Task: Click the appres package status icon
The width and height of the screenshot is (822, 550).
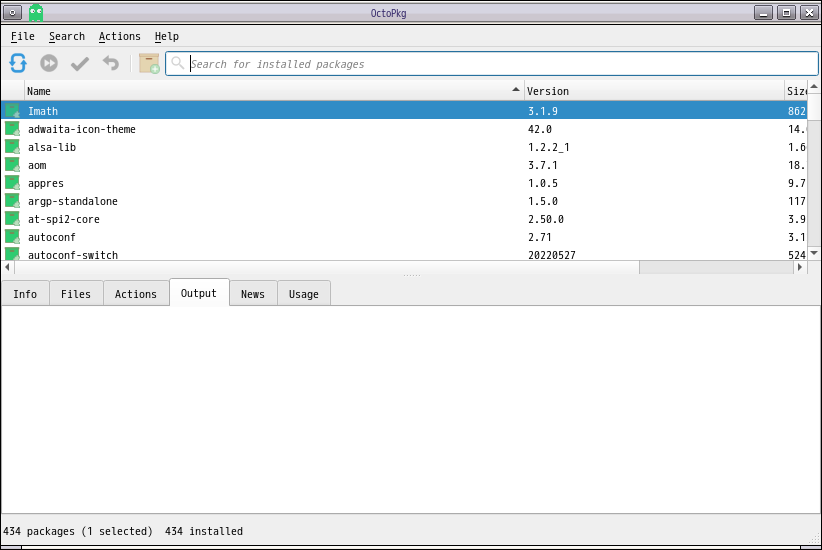Action: coord(12,182)
